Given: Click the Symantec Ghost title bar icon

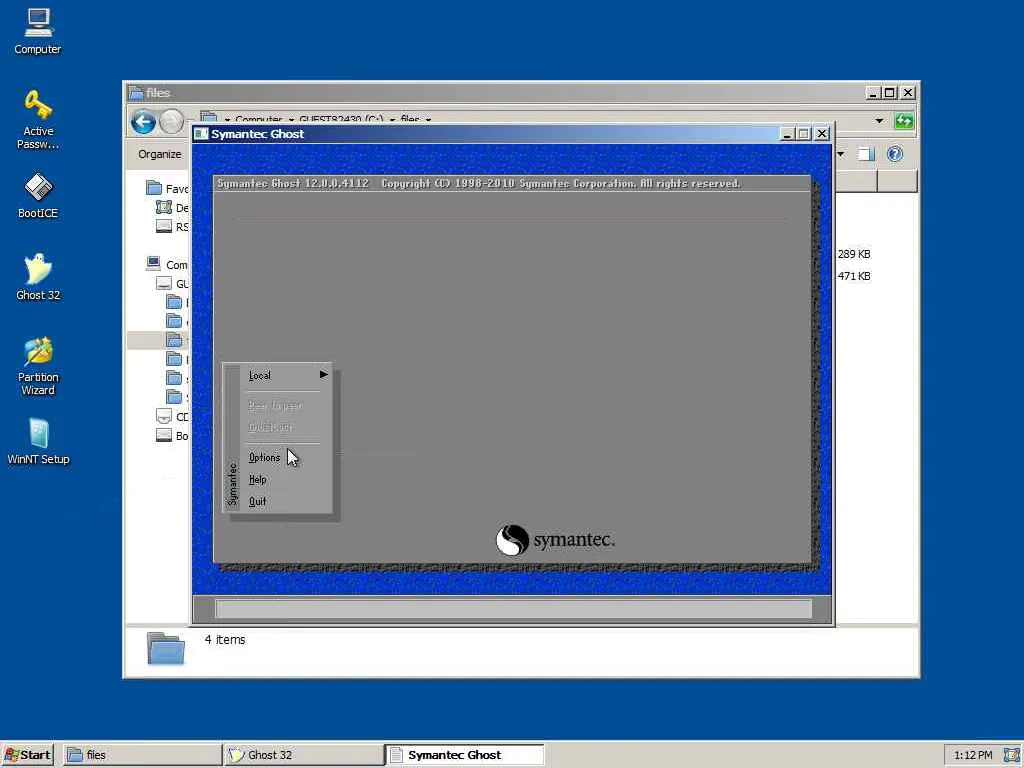Looking at the screenshot, I should pyautogui.click(x=201, y=134).
